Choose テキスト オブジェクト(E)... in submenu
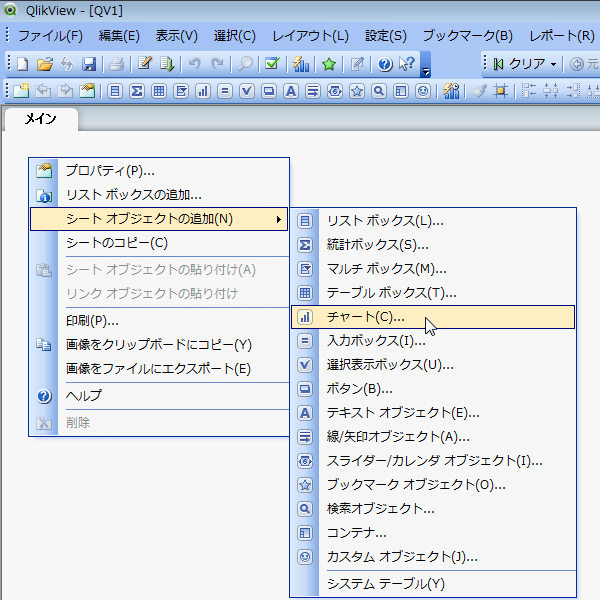This screenshot has height=600, width=600. tap(433, 413)
